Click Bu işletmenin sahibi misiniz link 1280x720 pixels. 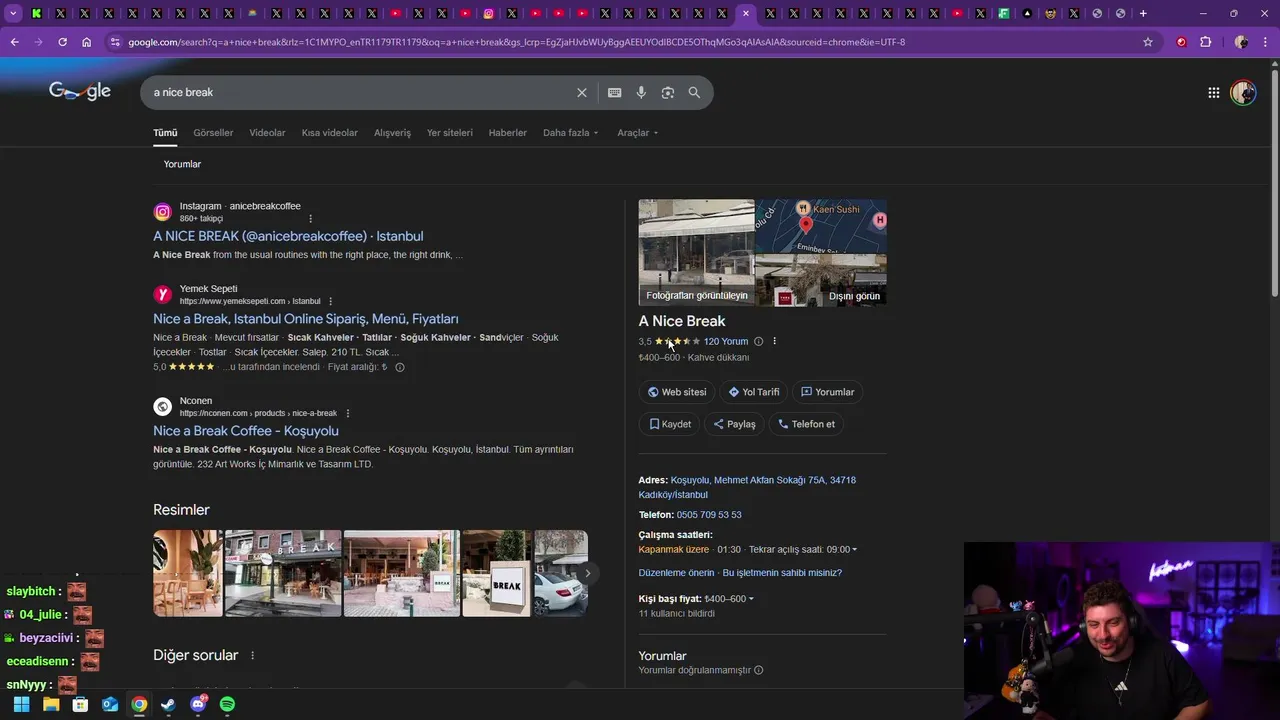tap(782, 573)
